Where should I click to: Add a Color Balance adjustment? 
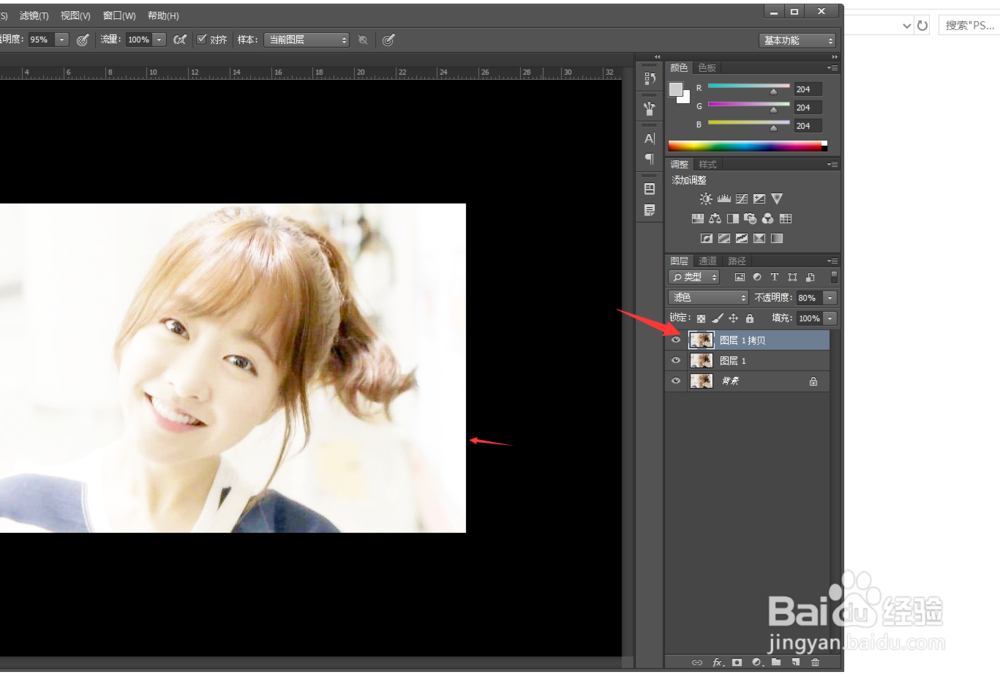715,219
